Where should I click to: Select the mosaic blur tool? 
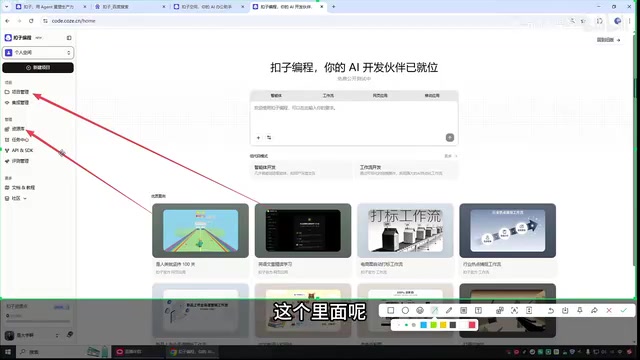tap(464, 311)
